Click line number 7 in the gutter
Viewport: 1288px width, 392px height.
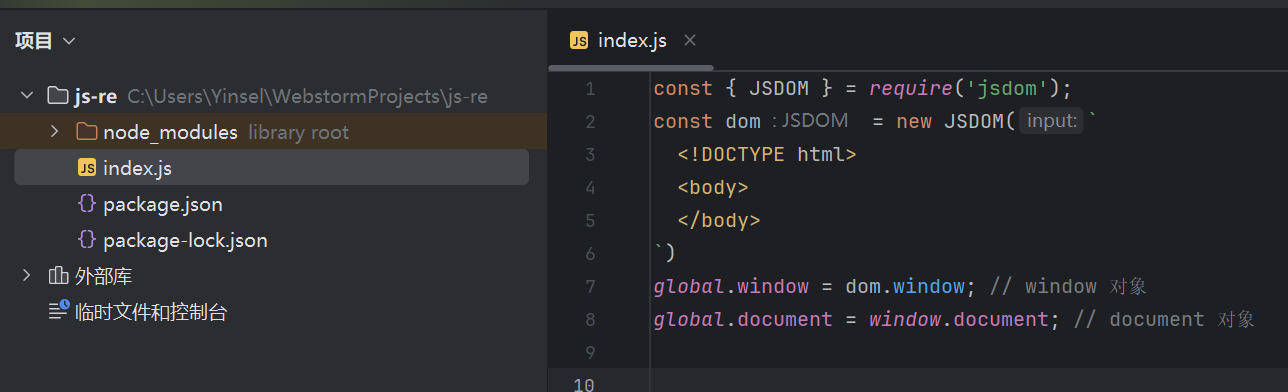(588, 286)
